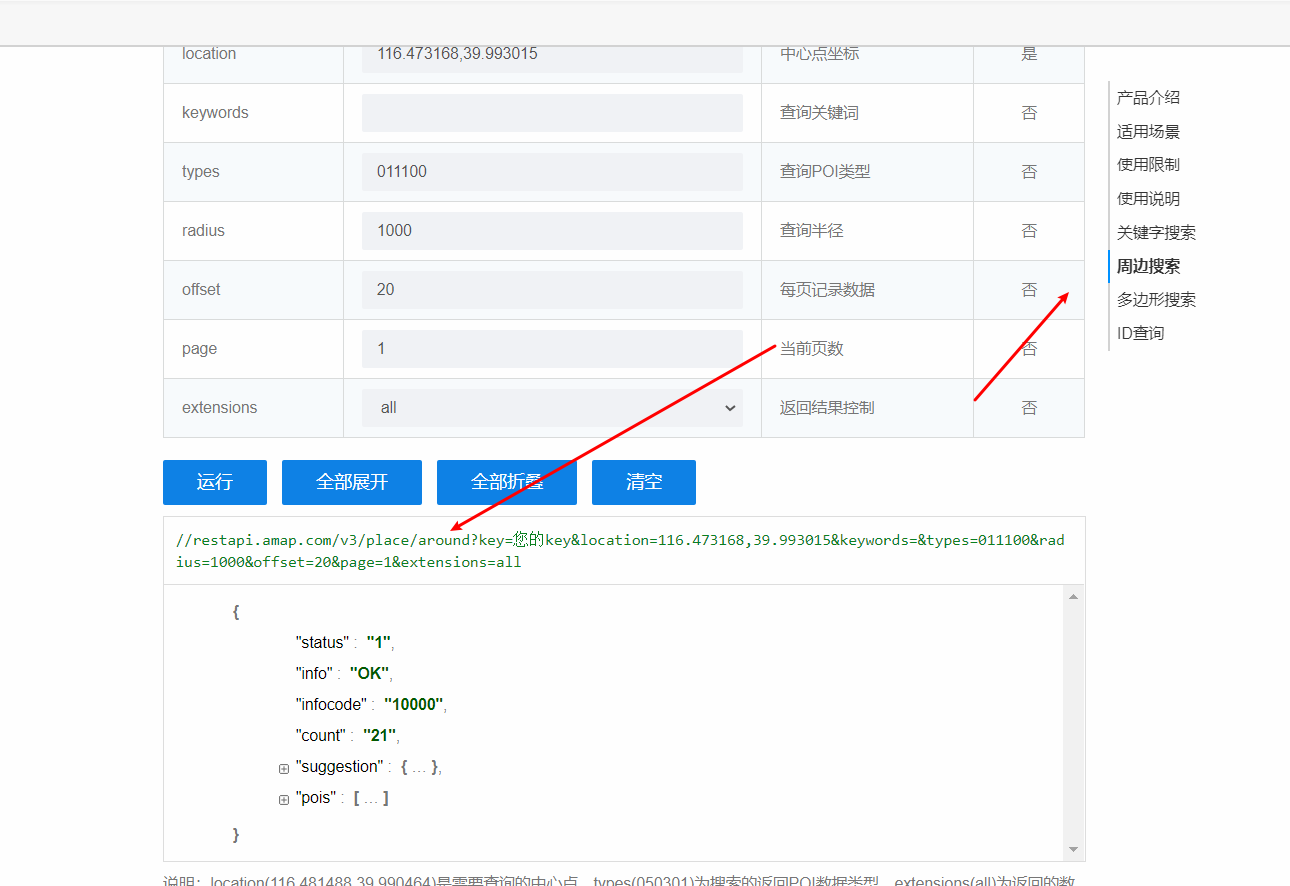Screen dimensions: 1290x886
Task: Click the empty keywords input field
Action: tap(552, 113)
